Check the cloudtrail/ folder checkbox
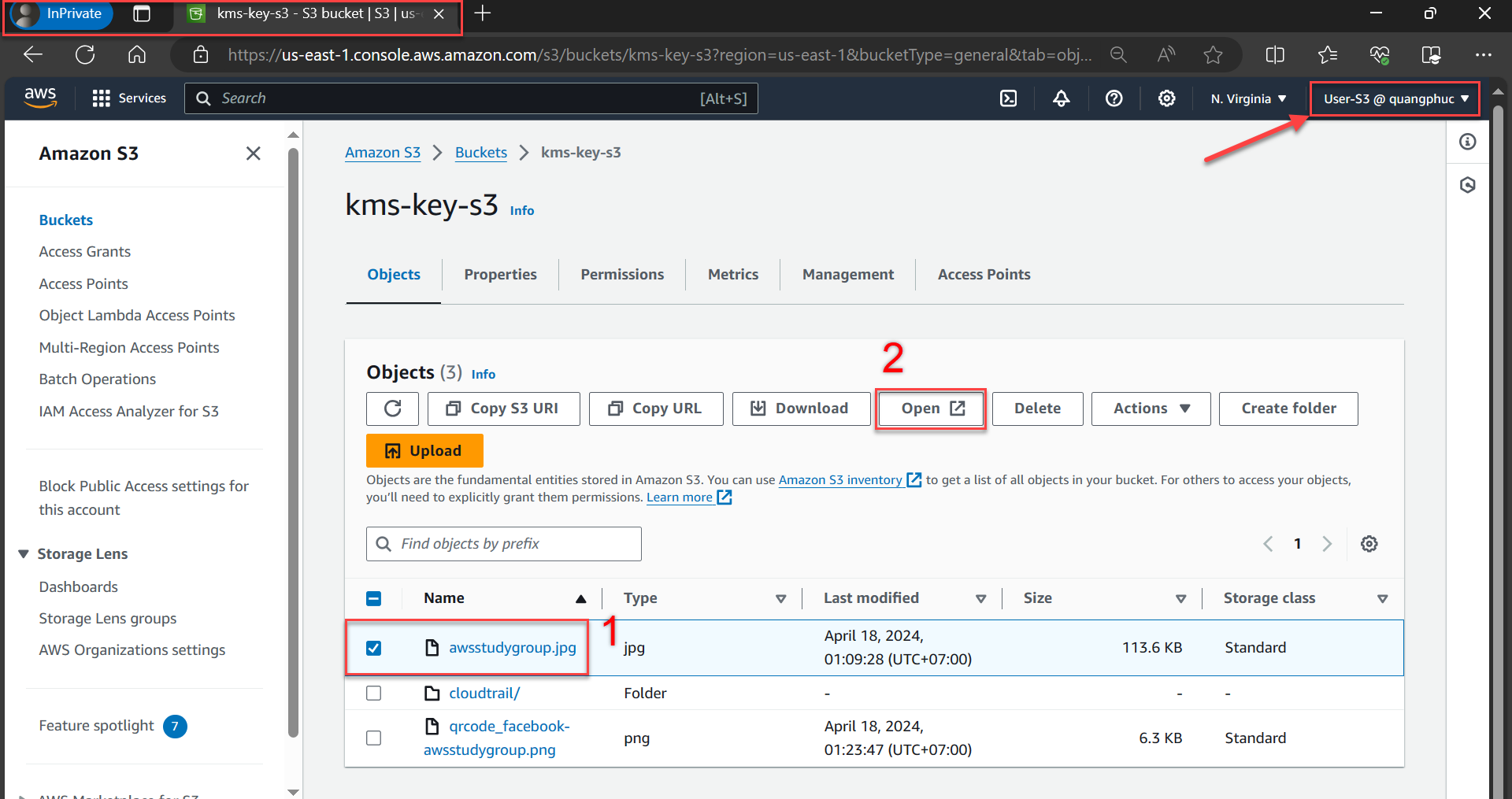The image size is (1512, 799). (374, 693)
